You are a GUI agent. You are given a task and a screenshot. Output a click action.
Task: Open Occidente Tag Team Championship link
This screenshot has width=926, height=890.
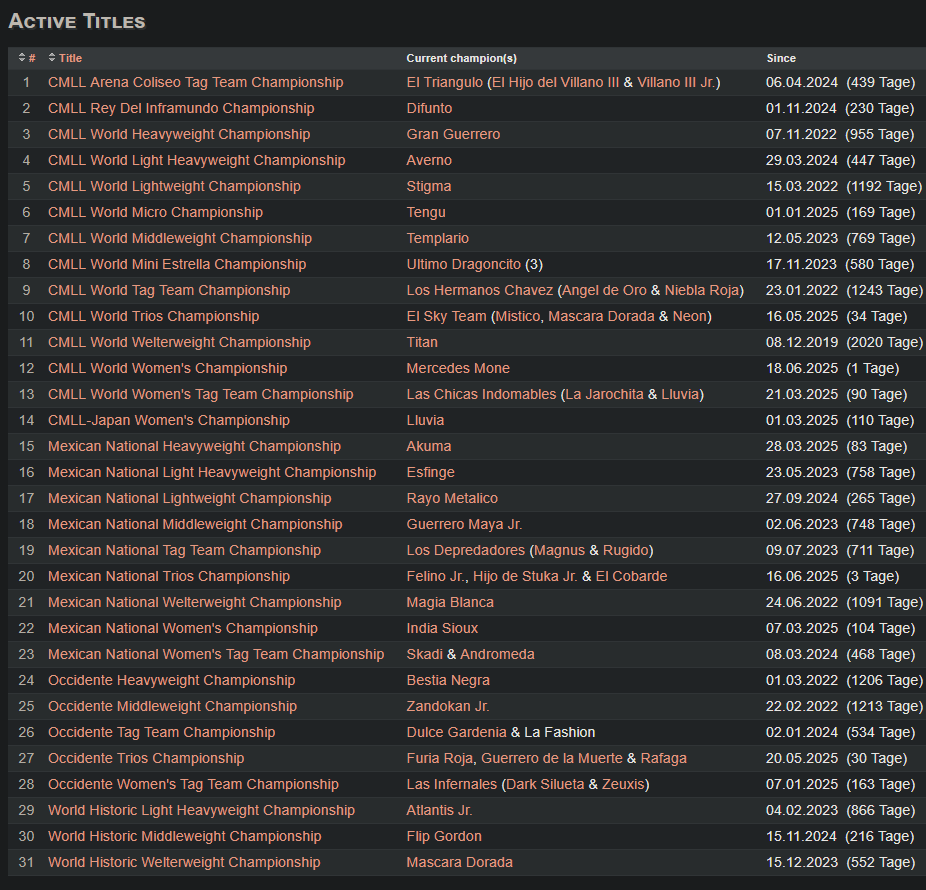[x=162, y=732]
